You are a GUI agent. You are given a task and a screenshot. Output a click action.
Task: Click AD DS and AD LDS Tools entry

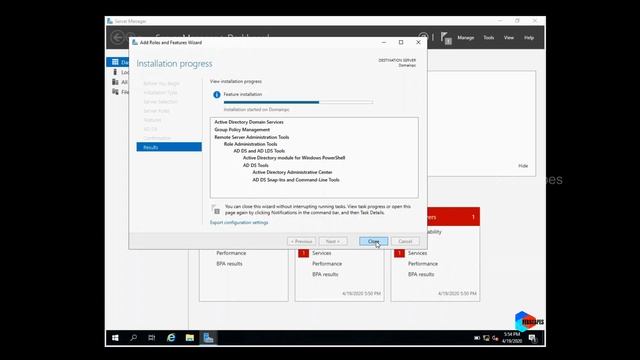259,151
